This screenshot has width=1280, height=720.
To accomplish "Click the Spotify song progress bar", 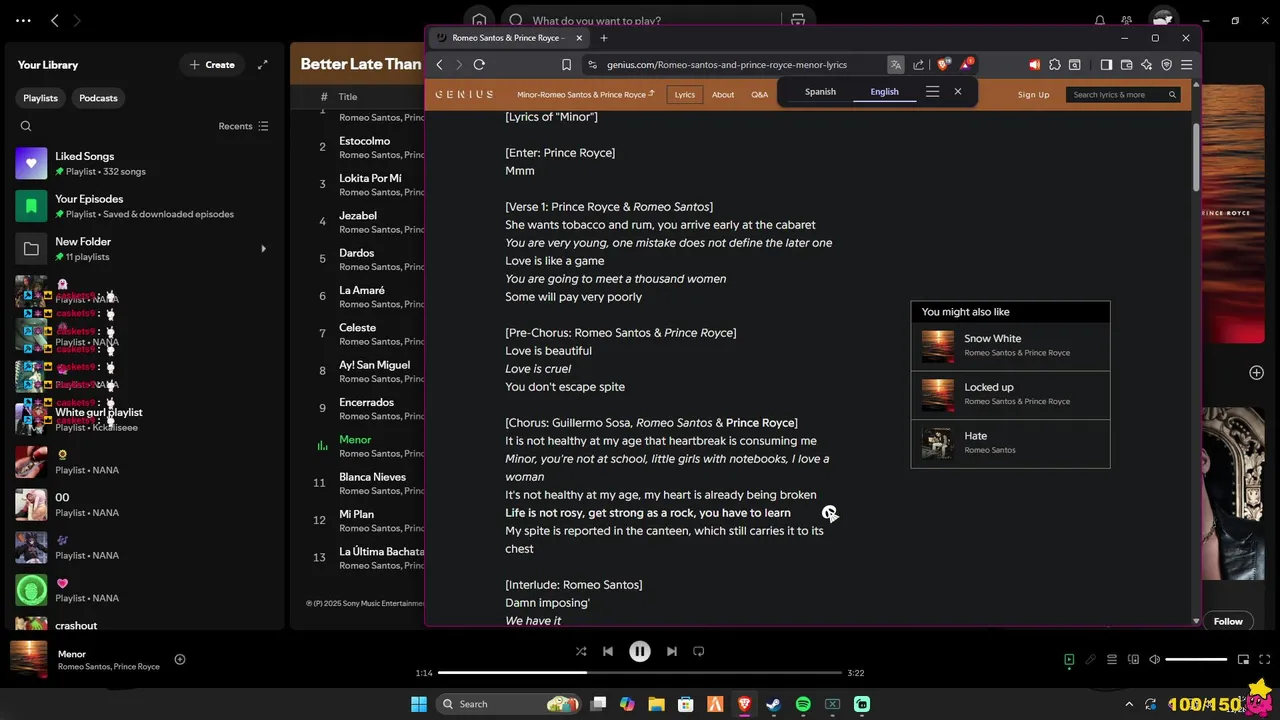I will point(640,673).
